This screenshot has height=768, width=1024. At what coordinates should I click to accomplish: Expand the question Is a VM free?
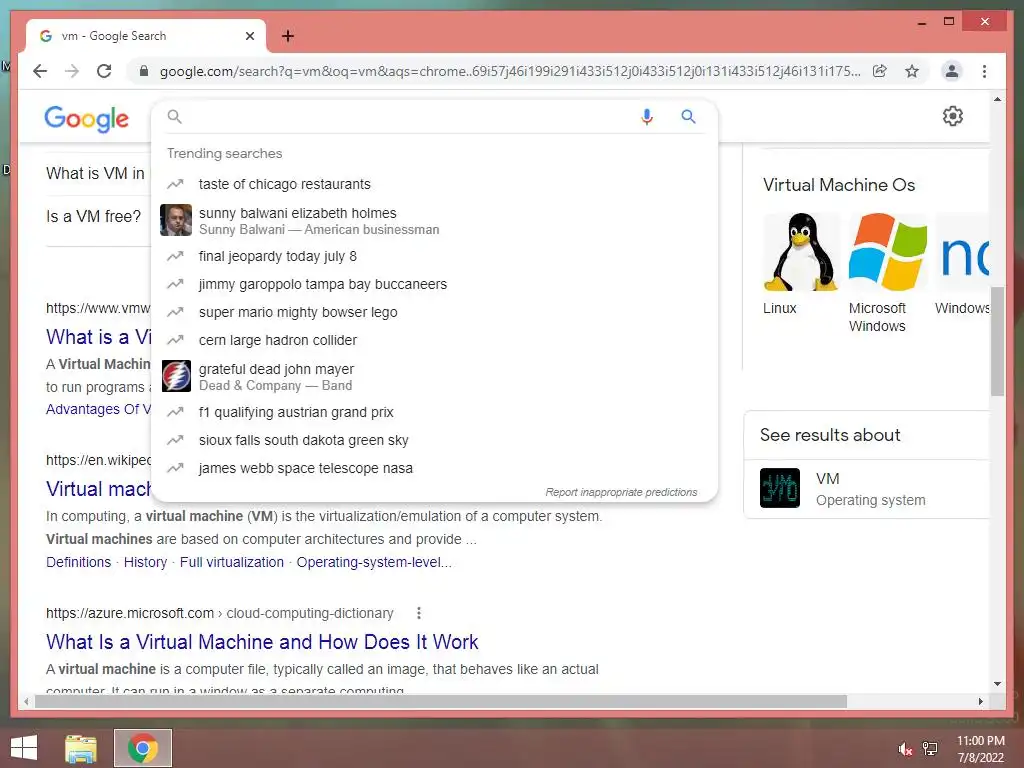93,216
